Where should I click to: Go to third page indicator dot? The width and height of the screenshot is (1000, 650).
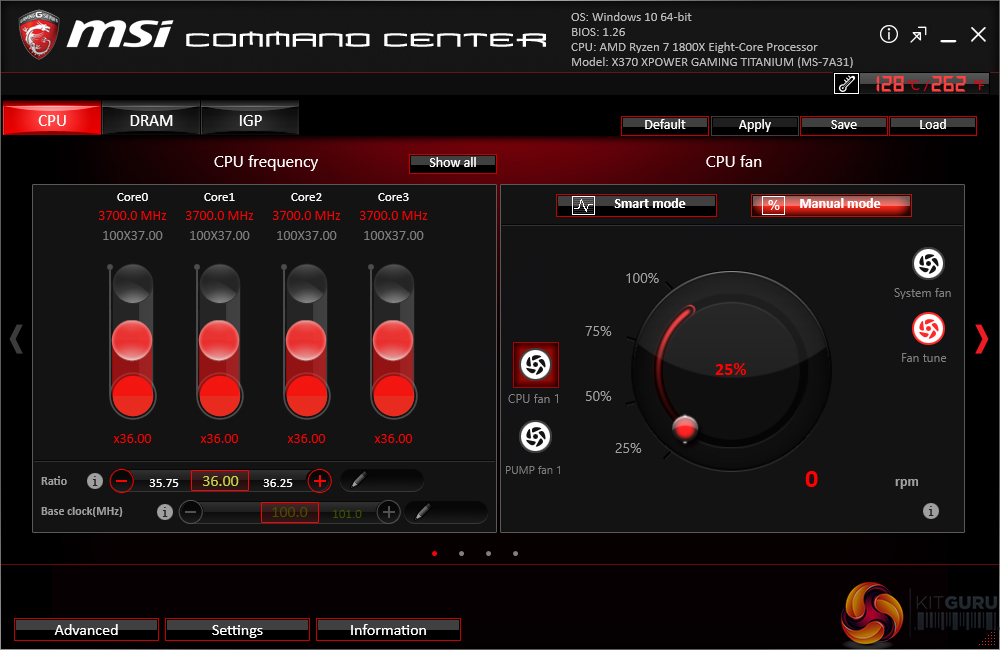488,554
